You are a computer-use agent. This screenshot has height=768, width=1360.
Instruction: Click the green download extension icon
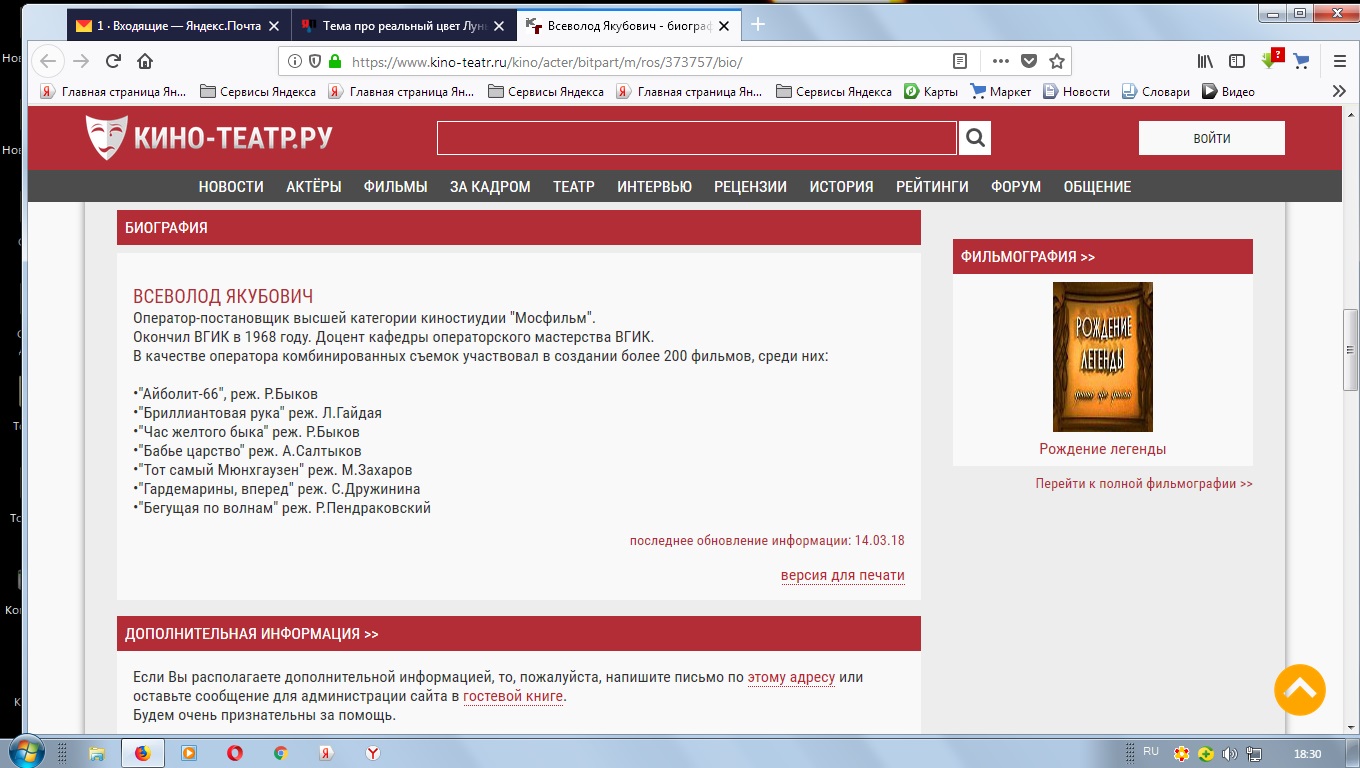(x=1271, y=59)
